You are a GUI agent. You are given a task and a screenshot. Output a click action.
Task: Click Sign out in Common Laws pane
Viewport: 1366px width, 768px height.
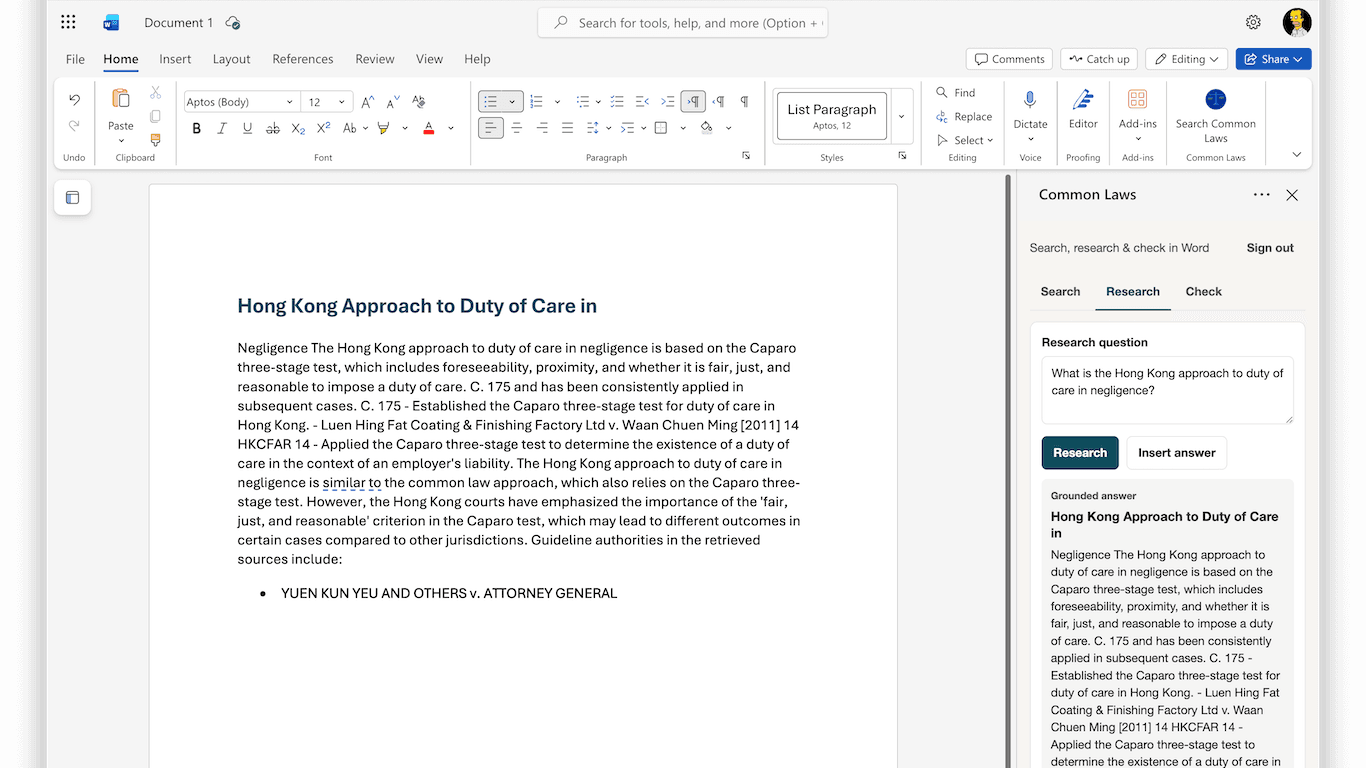click(x=1270, y=248)
